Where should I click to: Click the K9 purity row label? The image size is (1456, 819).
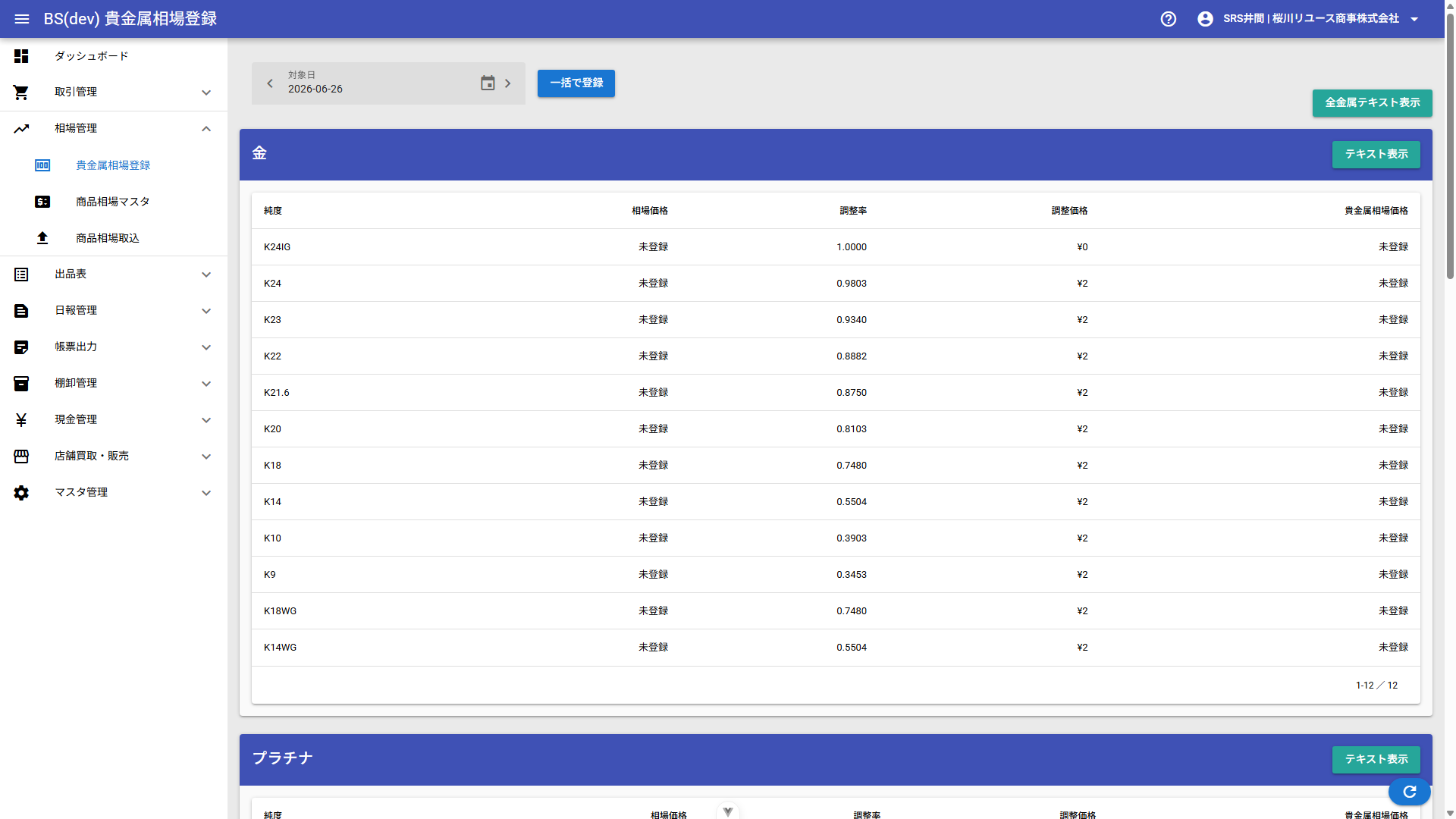(x=270, y=575)
